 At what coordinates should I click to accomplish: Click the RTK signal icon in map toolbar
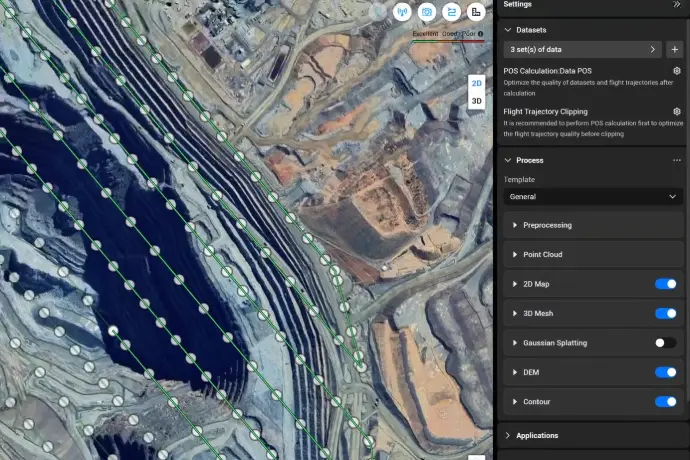(404, 12)
